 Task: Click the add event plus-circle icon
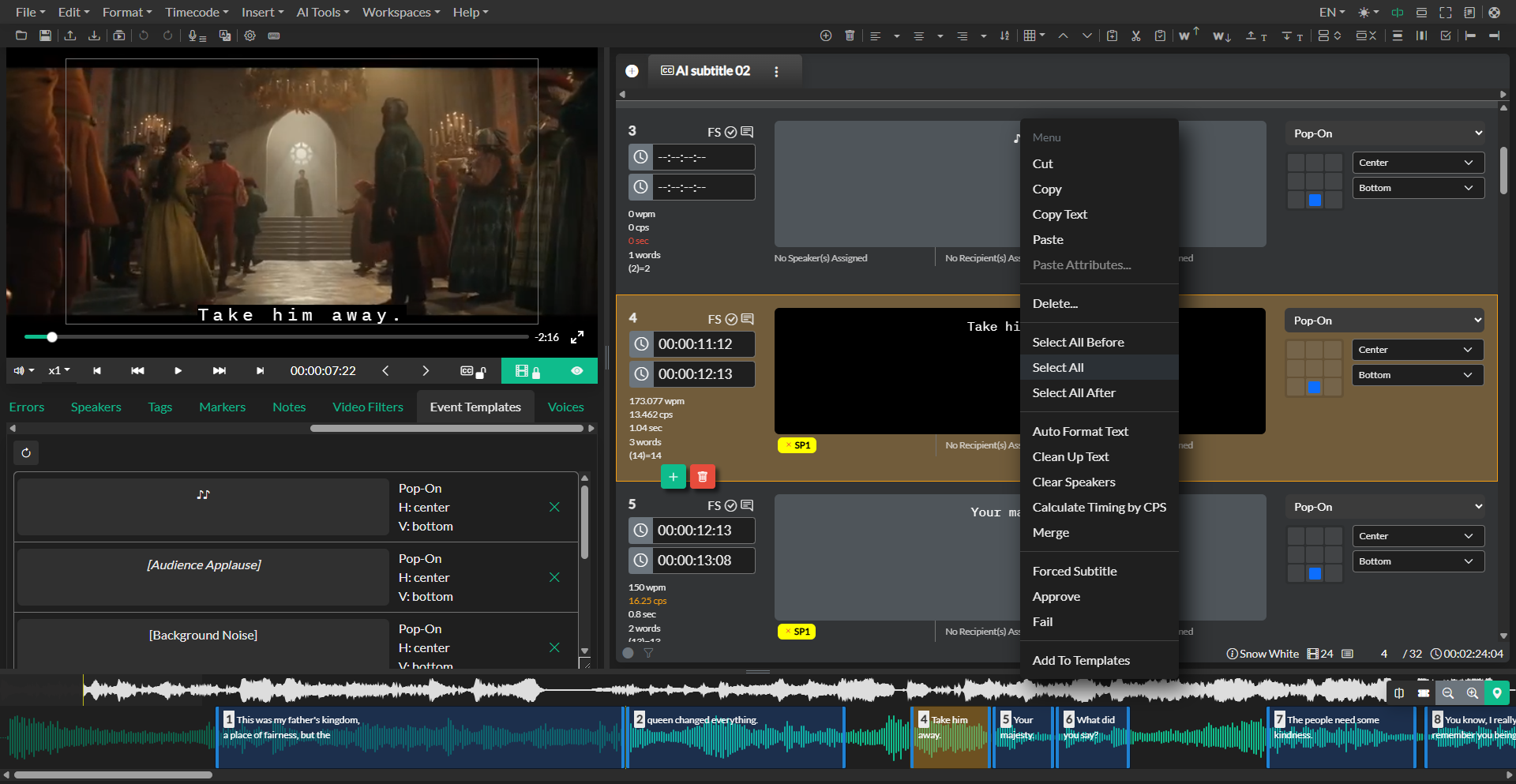coord(825,36)
